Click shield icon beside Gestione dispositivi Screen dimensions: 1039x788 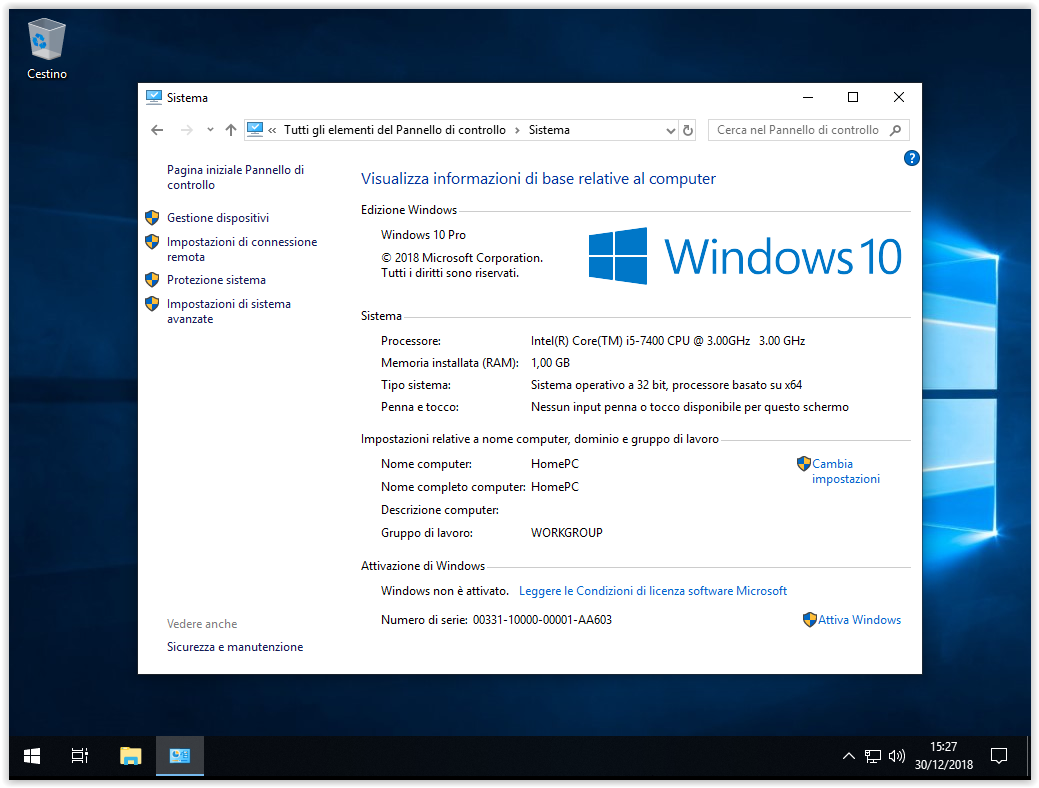pyautogui.click(x=152, y=218)
